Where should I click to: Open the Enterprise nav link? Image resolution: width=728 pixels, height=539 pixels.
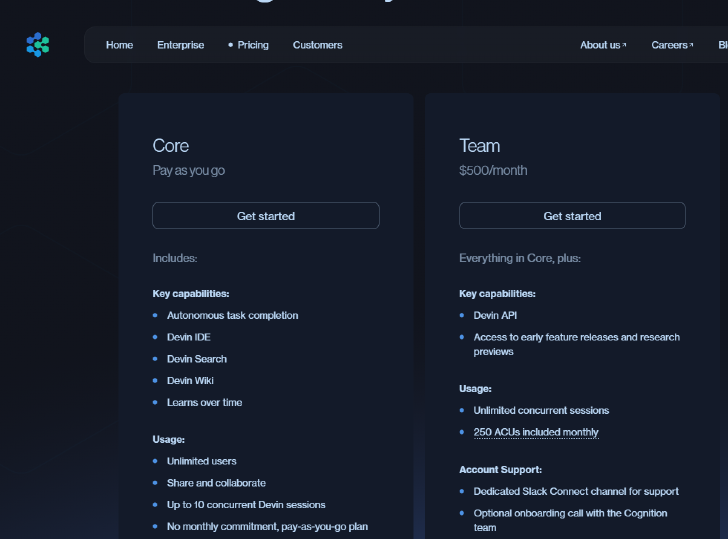pos(181,45)
